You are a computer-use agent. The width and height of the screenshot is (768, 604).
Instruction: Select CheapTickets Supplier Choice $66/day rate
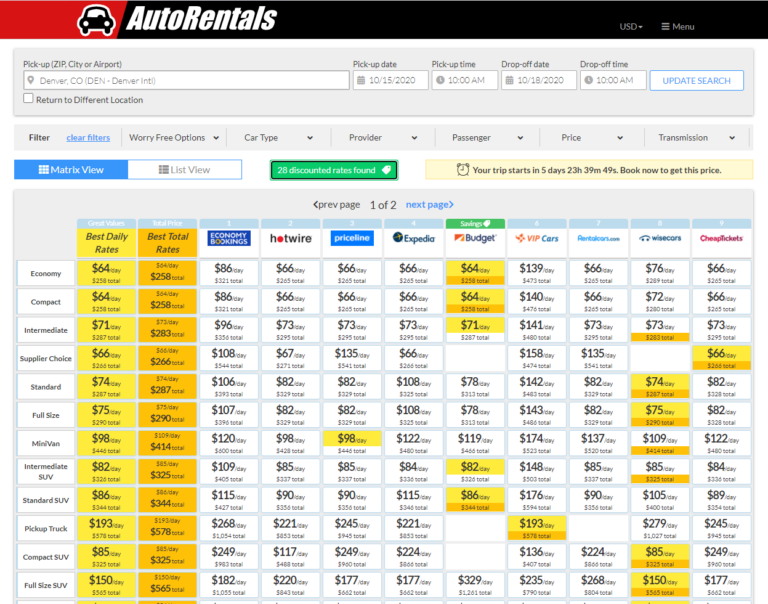click(x=721, y=358)
